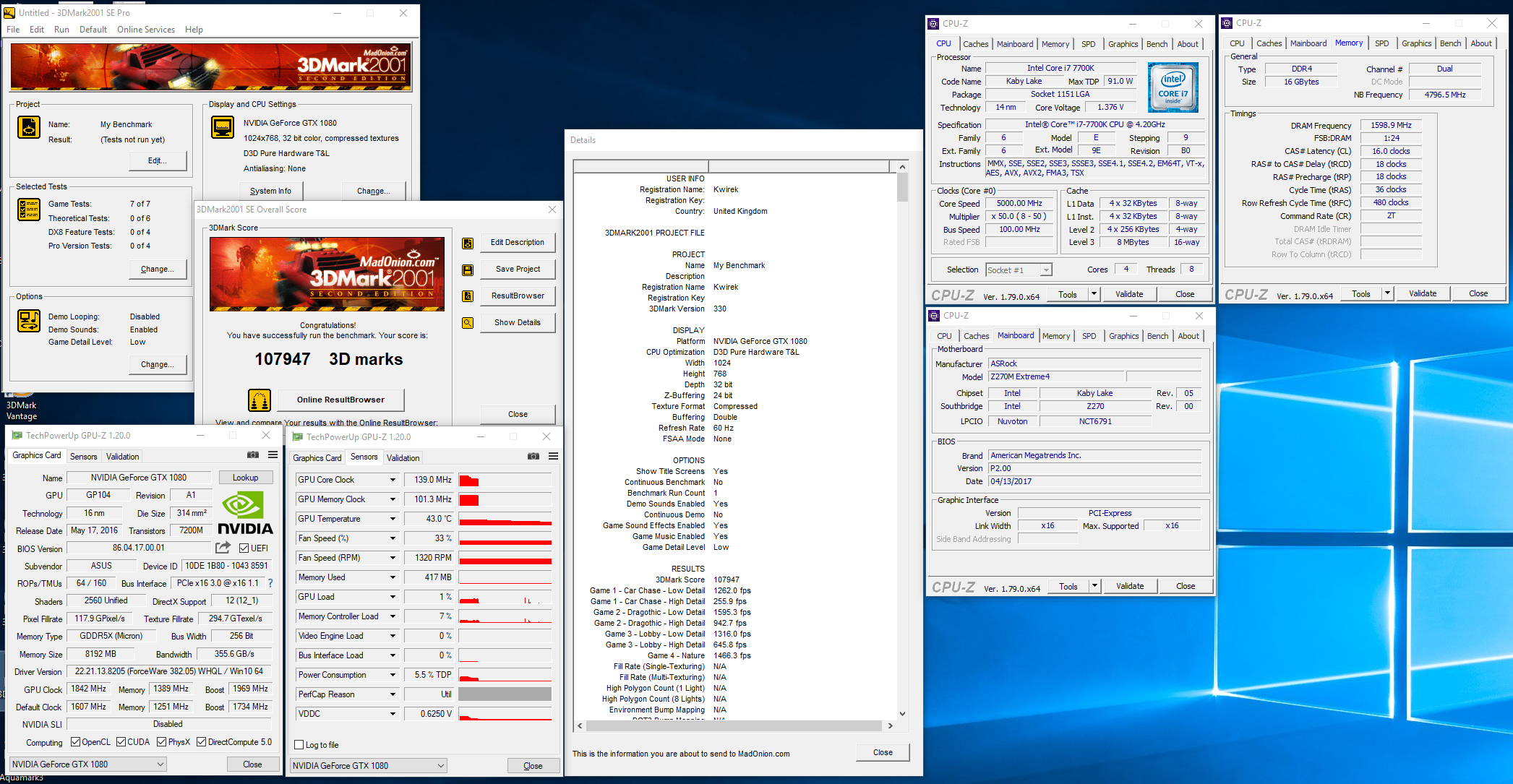Toggle the OpenCL checkbox
Viewport: 1513px width, 784px height.
[75, 742]
